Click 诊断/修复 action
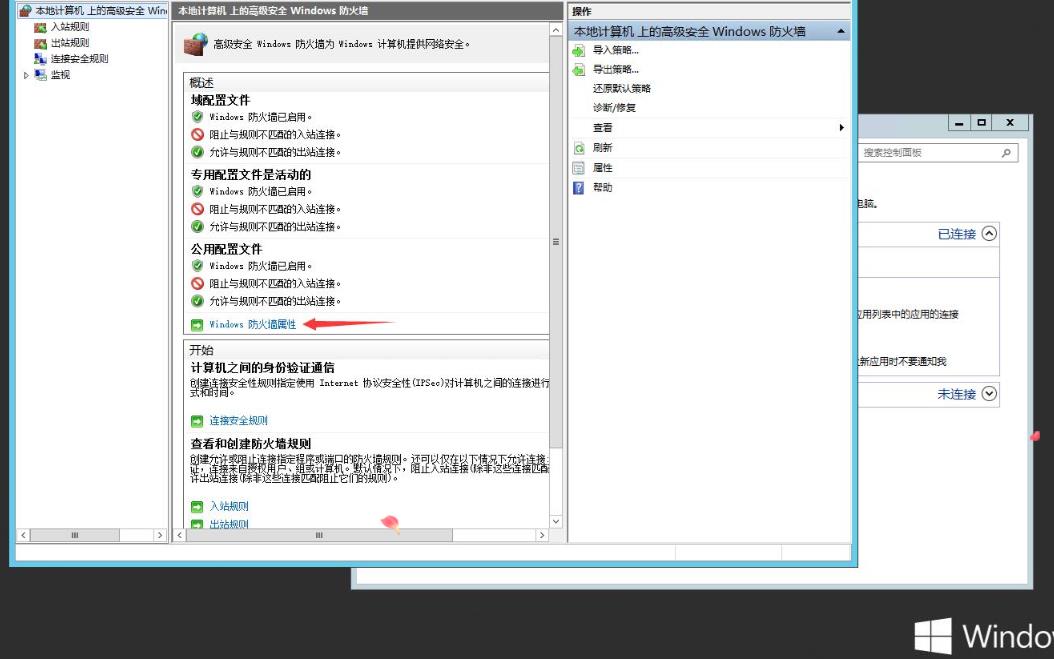 tap(614, 108)
